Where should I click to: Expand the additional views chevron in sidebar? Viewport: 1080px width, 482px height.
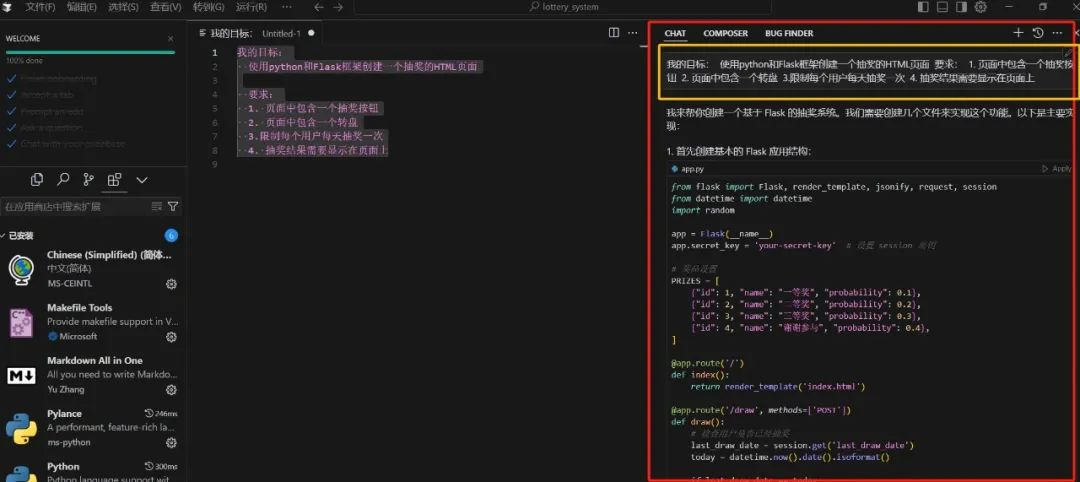(x=142, y=180)
